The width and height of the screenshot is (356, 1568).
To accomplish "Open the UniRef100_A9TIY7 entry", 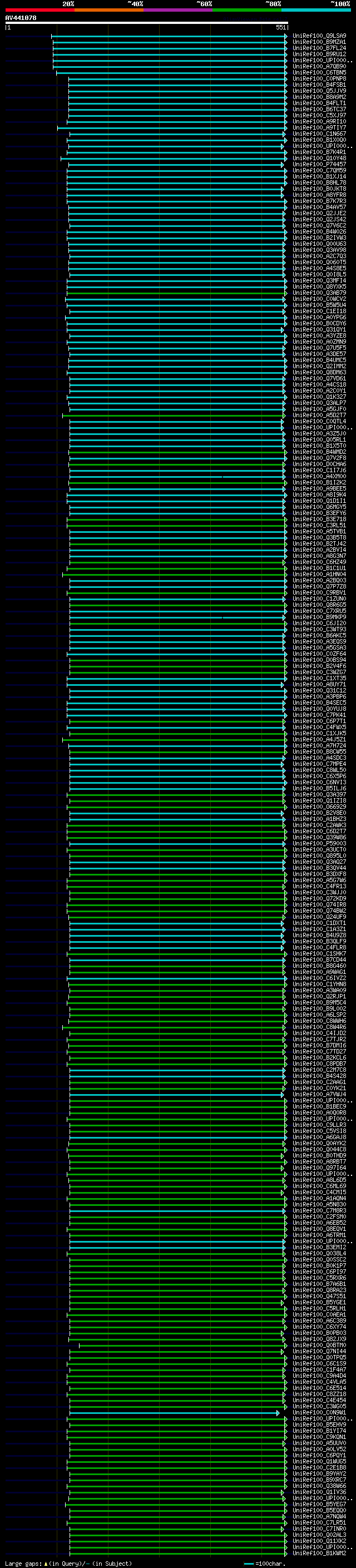I will click(319, 128).
